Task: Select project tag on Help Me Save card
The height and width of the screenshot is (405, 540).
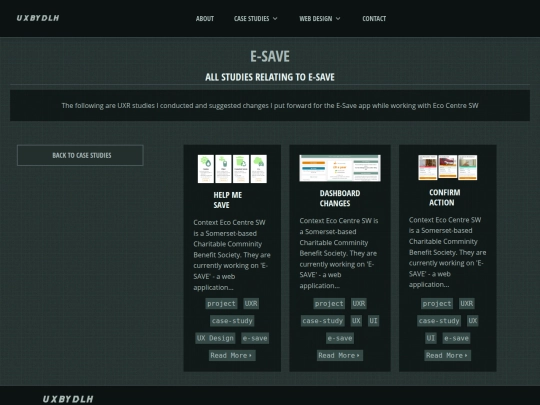Action: (221, 303)
